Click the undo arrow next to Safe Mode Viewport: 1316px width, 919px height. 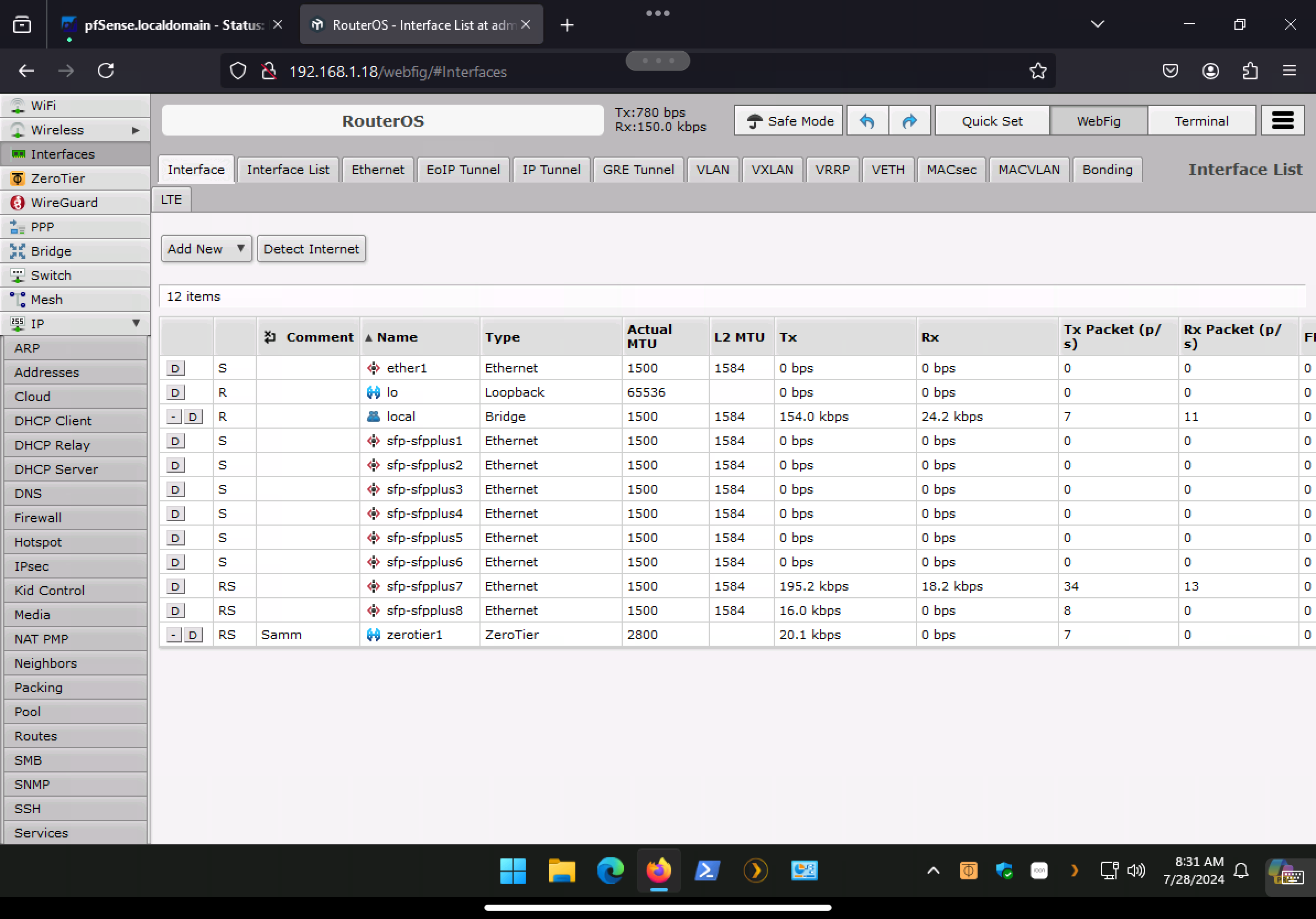click(866, 120)
